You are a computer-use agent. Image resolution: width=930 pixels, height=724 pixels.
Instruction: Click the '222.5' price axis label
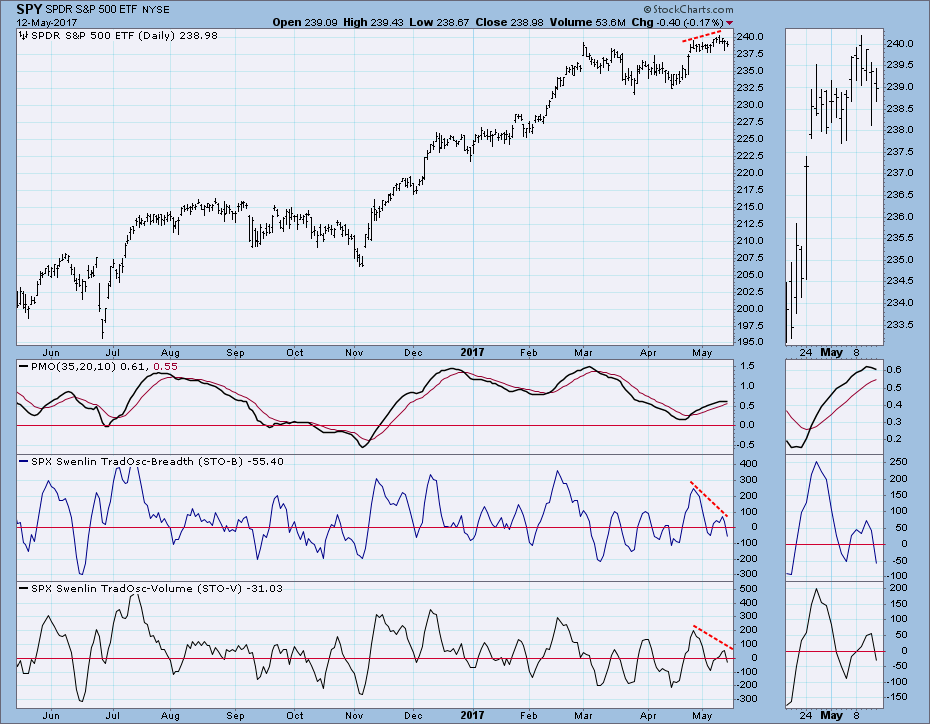751,155
